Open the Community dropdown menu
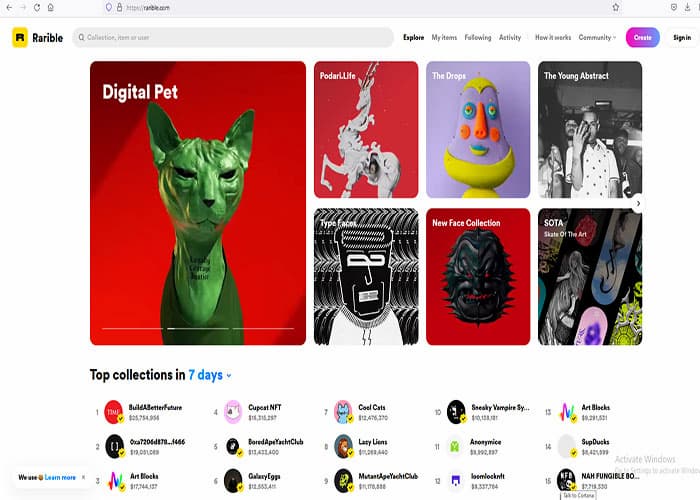This screenshot has width=700, height=500. click(x=598, y=37)
